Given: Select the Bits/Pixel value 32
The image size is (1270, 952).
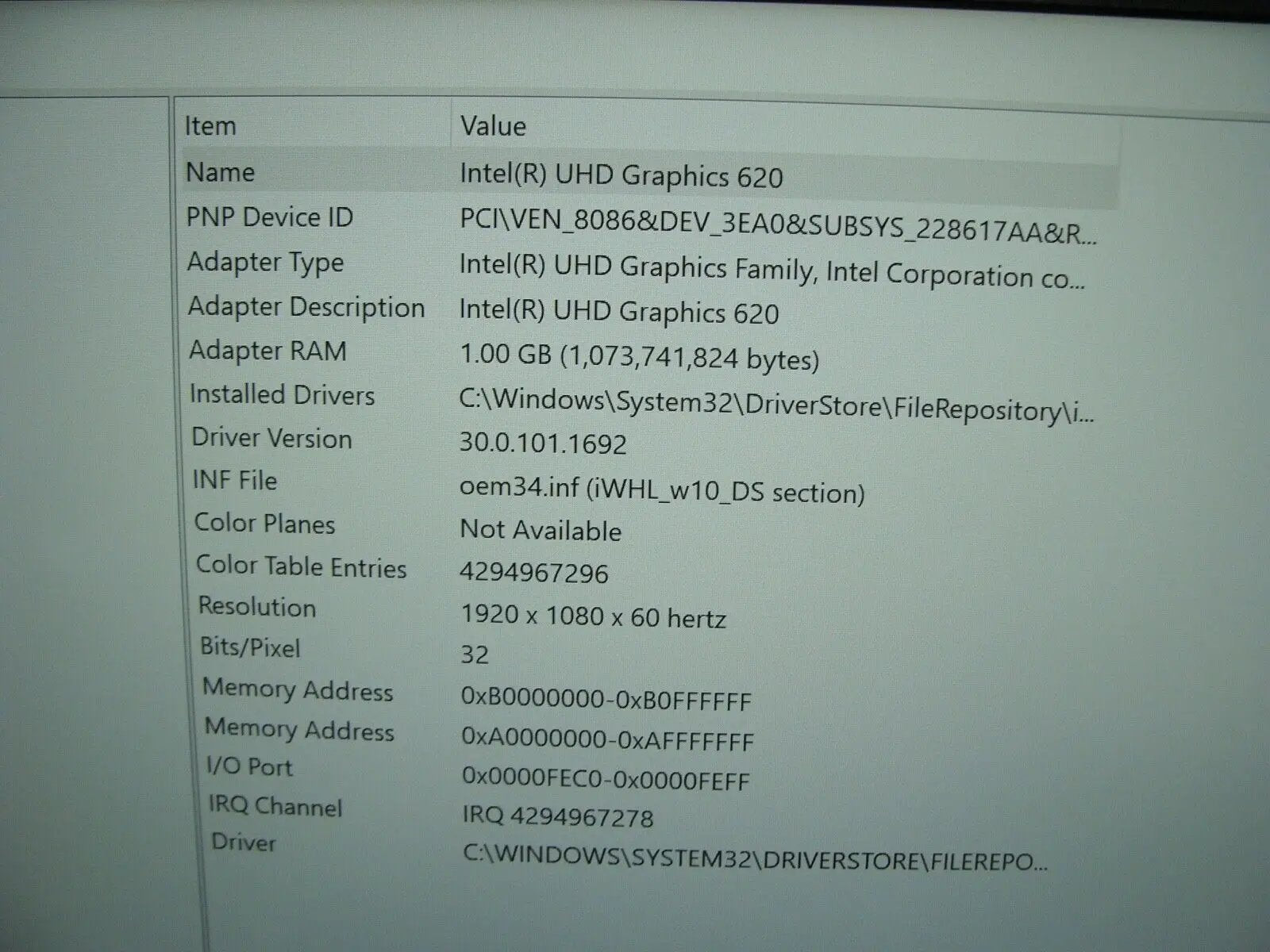Looking at the screenshot, I should tap(475, 654).
